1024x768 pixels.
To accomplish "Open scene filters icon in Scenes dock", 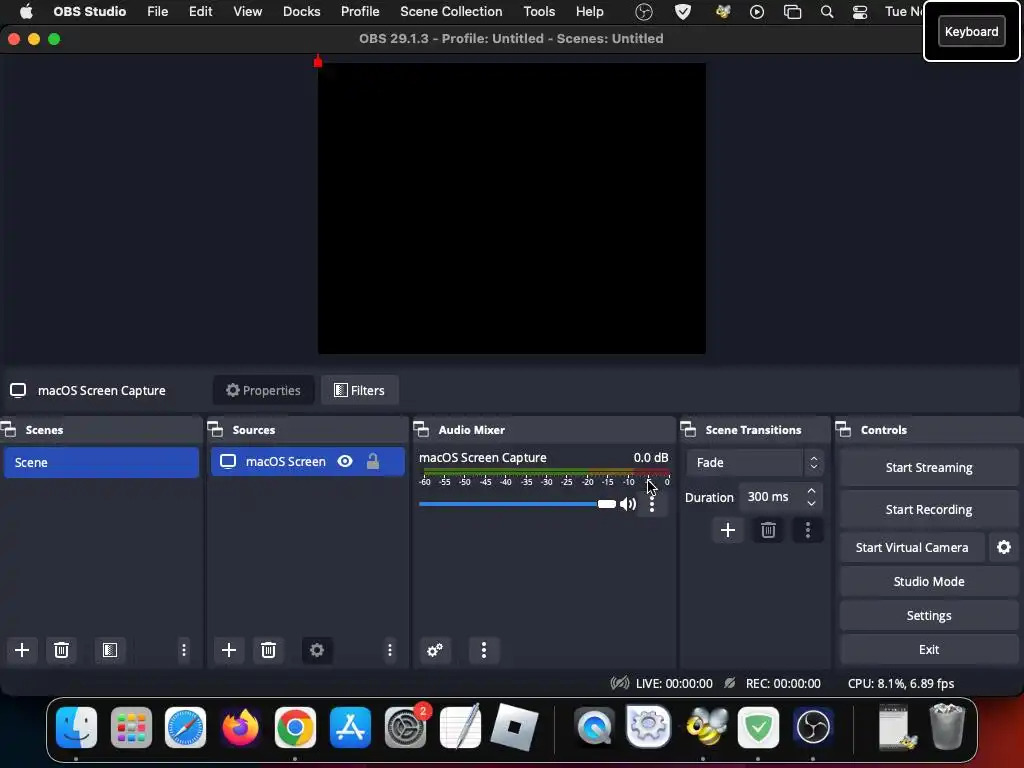I will pyautogui.click(x=110, y=650).
